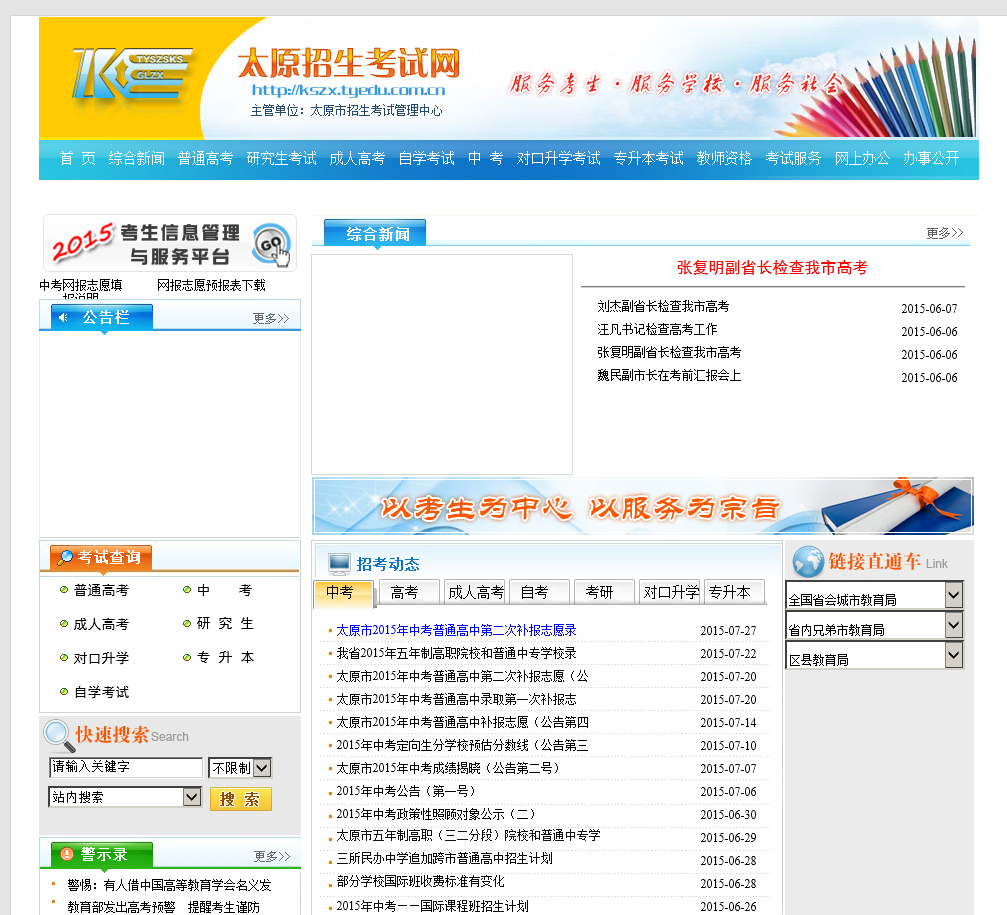Open 研究生考试 in the navigation bar
The height and width of the screenshot is (915, 1007).
coord(281,159)
